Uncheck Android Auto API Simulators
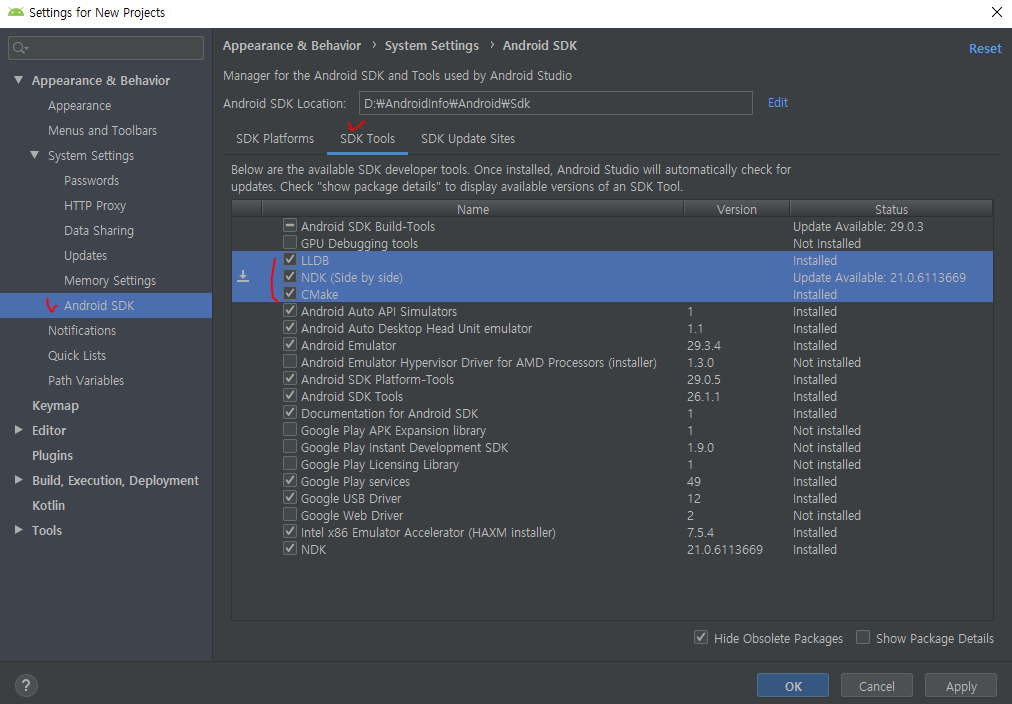The height and width of the screenshot is (704, 1012). 290,310
